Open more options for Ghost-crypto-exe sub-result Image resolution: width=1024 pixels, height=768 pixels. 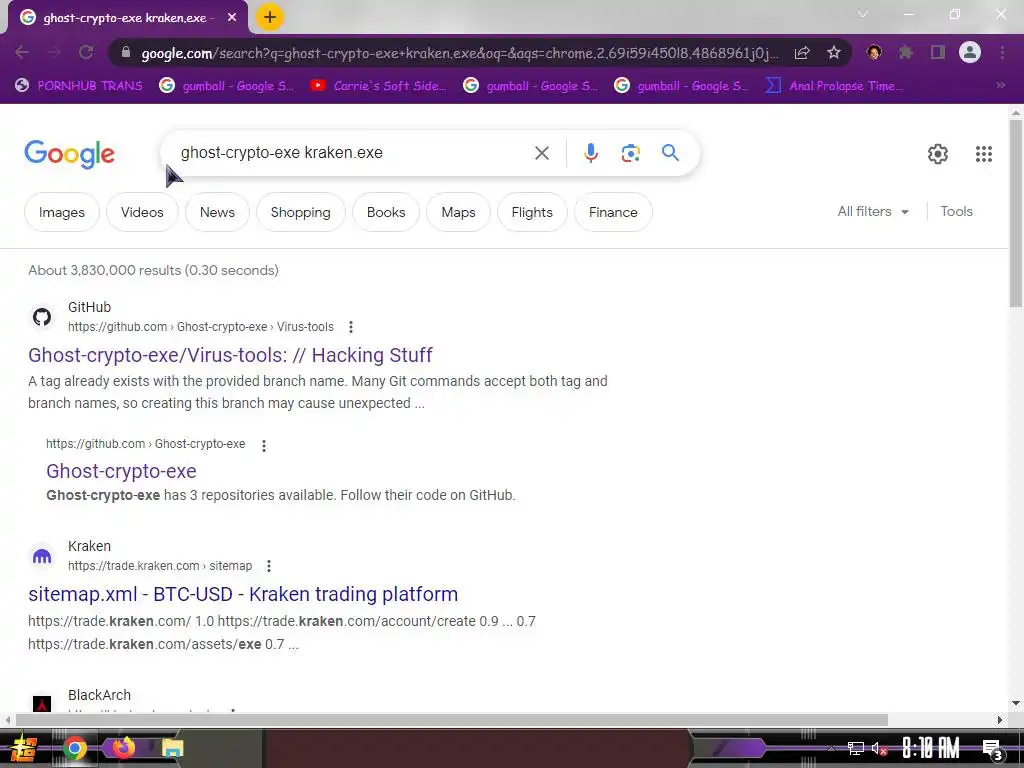pyautogui.click(x=264, y=445)
